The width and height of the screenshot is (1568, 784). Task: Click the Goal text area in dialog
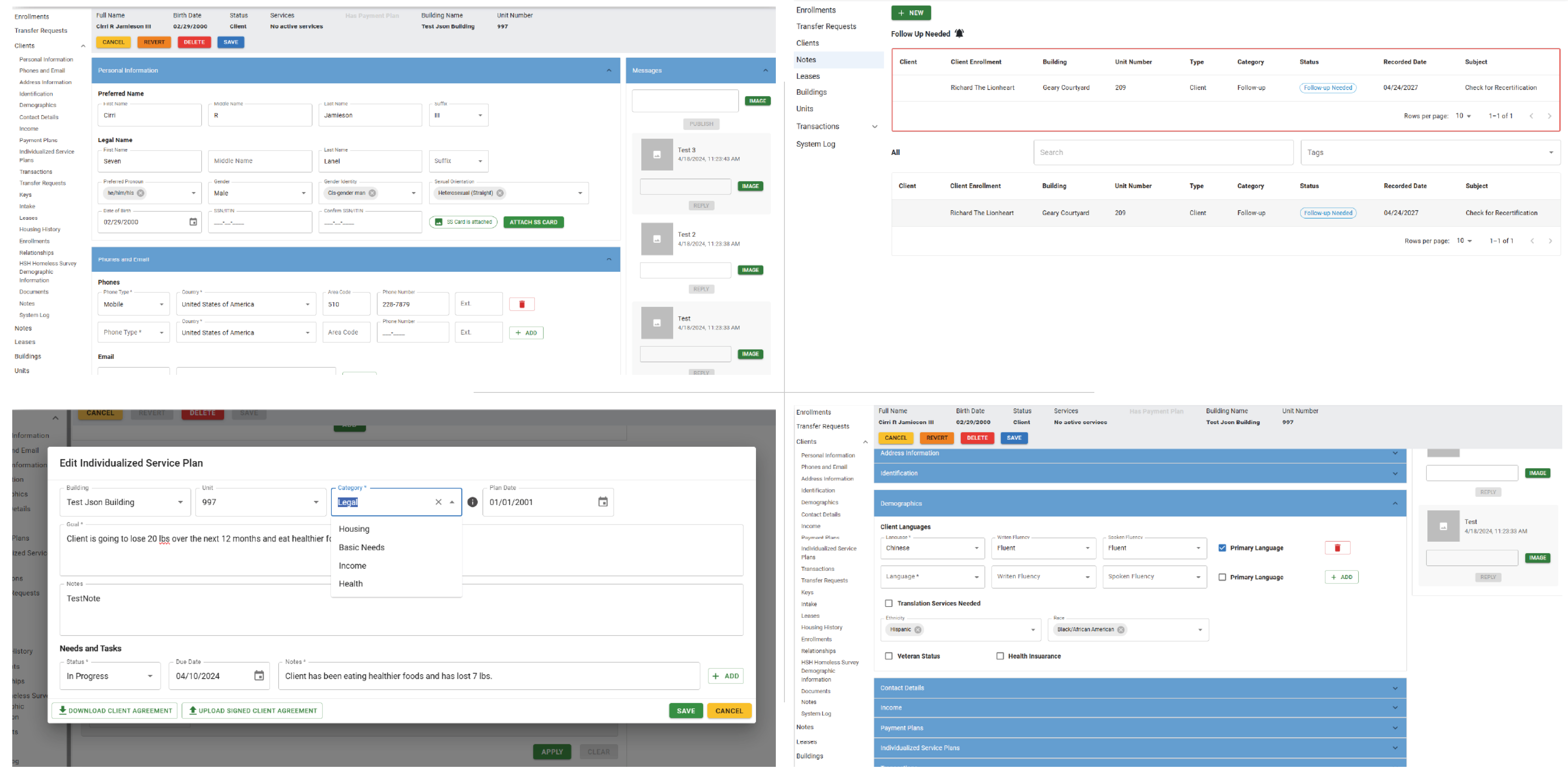click(401, 550)
